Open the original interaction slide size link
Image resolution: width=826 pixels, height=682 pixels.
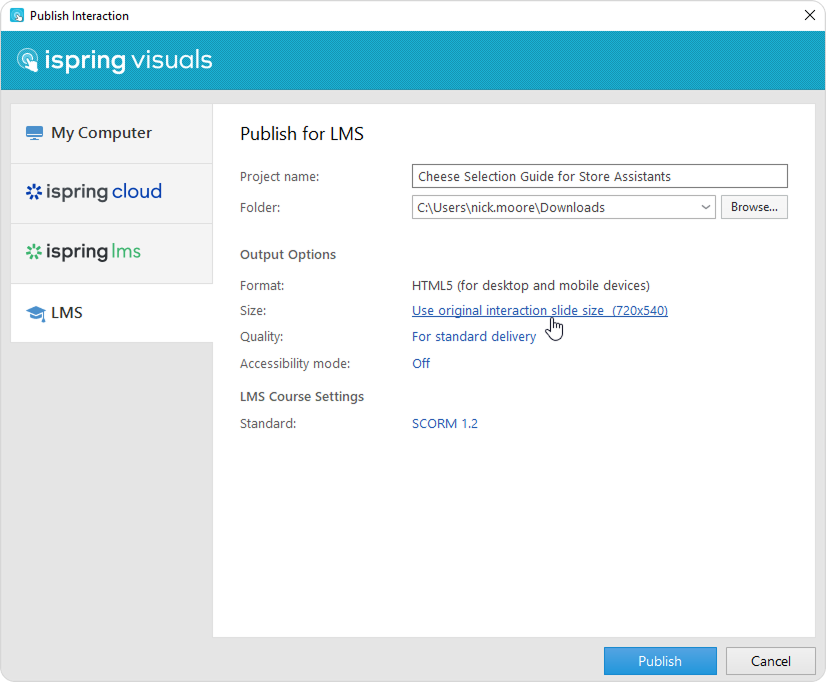click(539, 311)
